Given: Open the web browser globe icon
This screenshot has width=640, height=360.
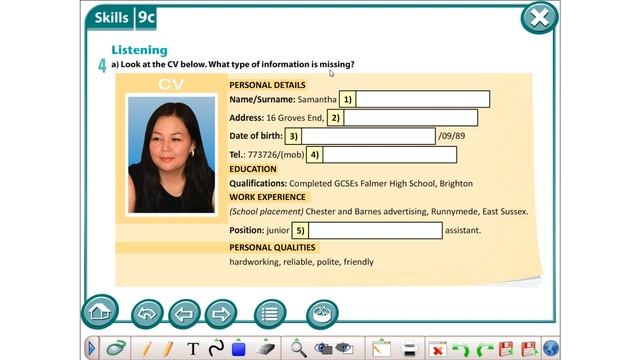Looking at the screenshot, I should pos(551,349).
